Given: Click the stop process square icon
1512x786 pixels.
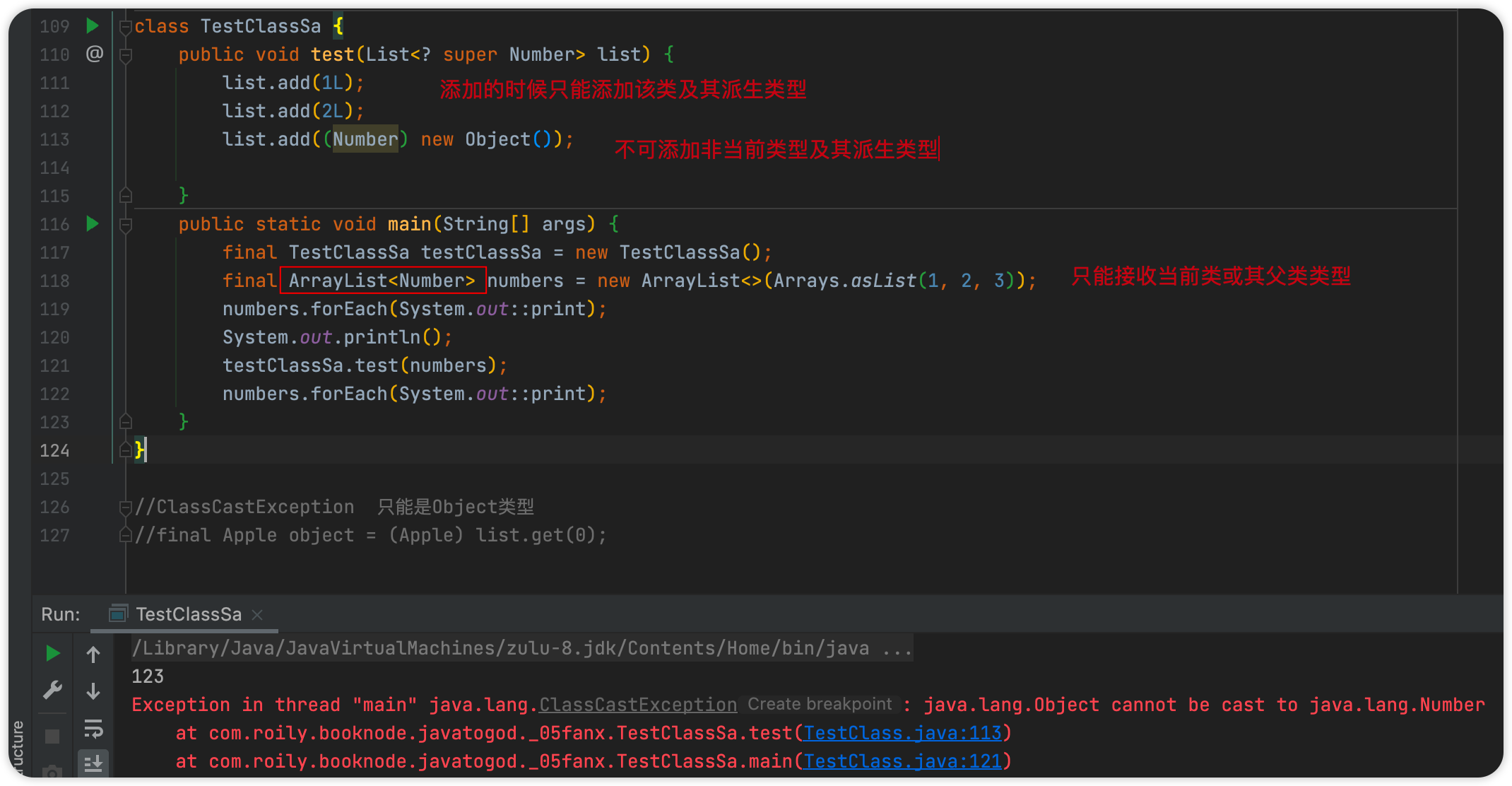Looking at the screenshot, I should pyautogui.click(x=52, y=737).
